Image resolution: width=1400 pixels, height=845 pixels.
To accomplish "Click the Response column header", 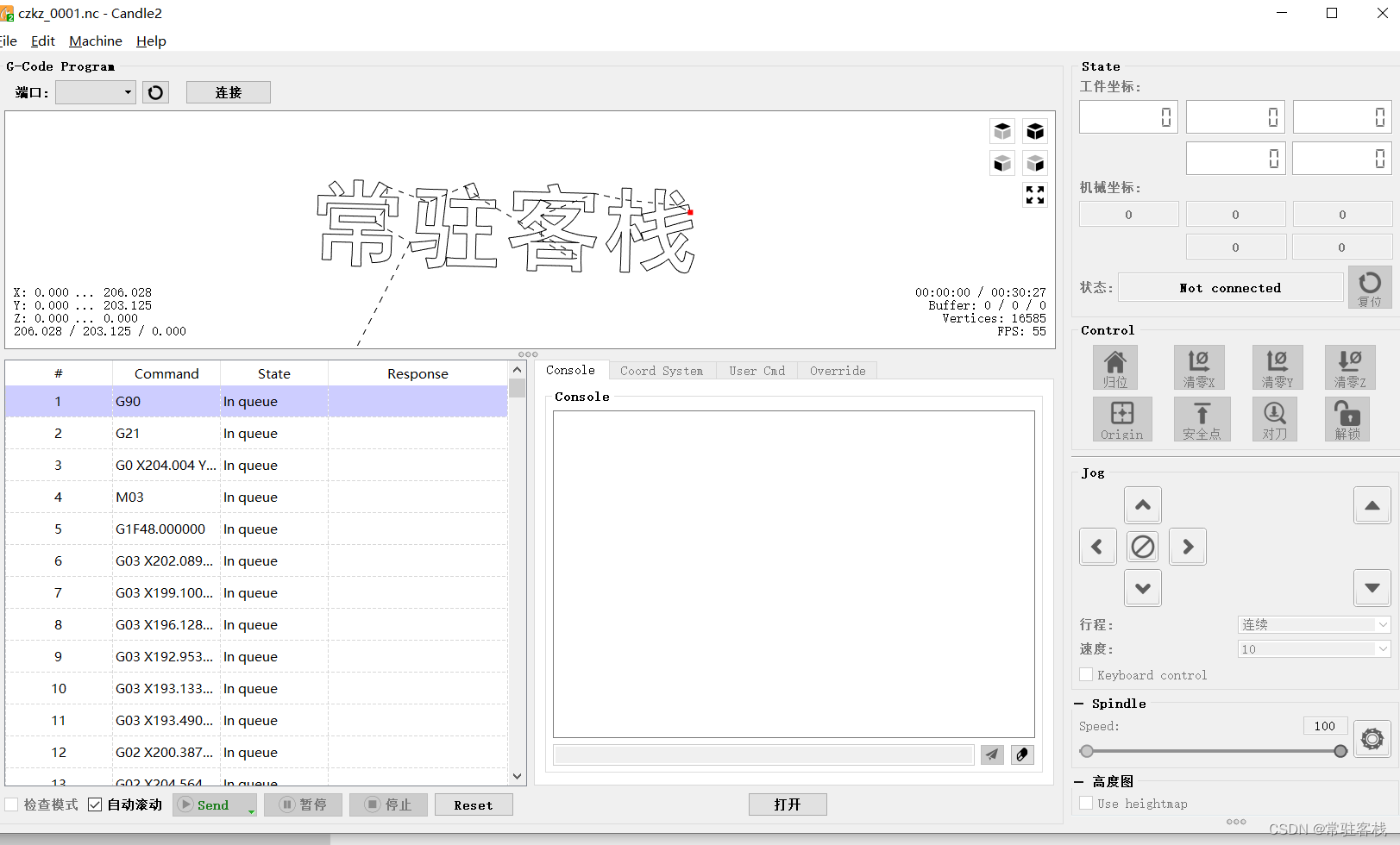I will click(417, 373).
